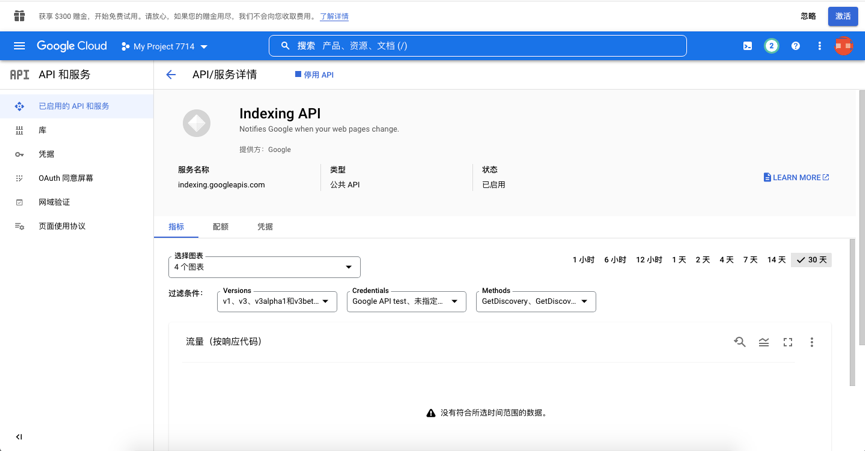The width and height of the screenshot is (865, 451).
Task: Open the help question mark icon
Action: pyautogui.click(x=795, y=46)
